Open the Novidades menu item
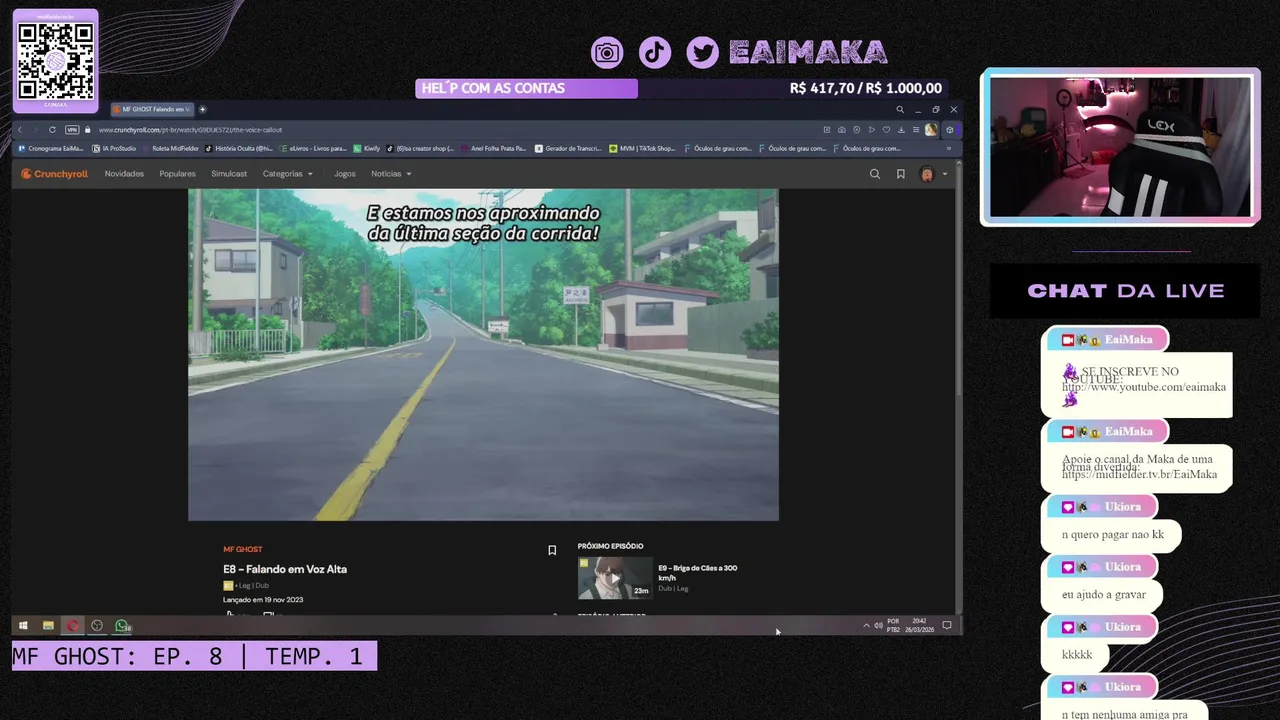 [x=124, y=174]
